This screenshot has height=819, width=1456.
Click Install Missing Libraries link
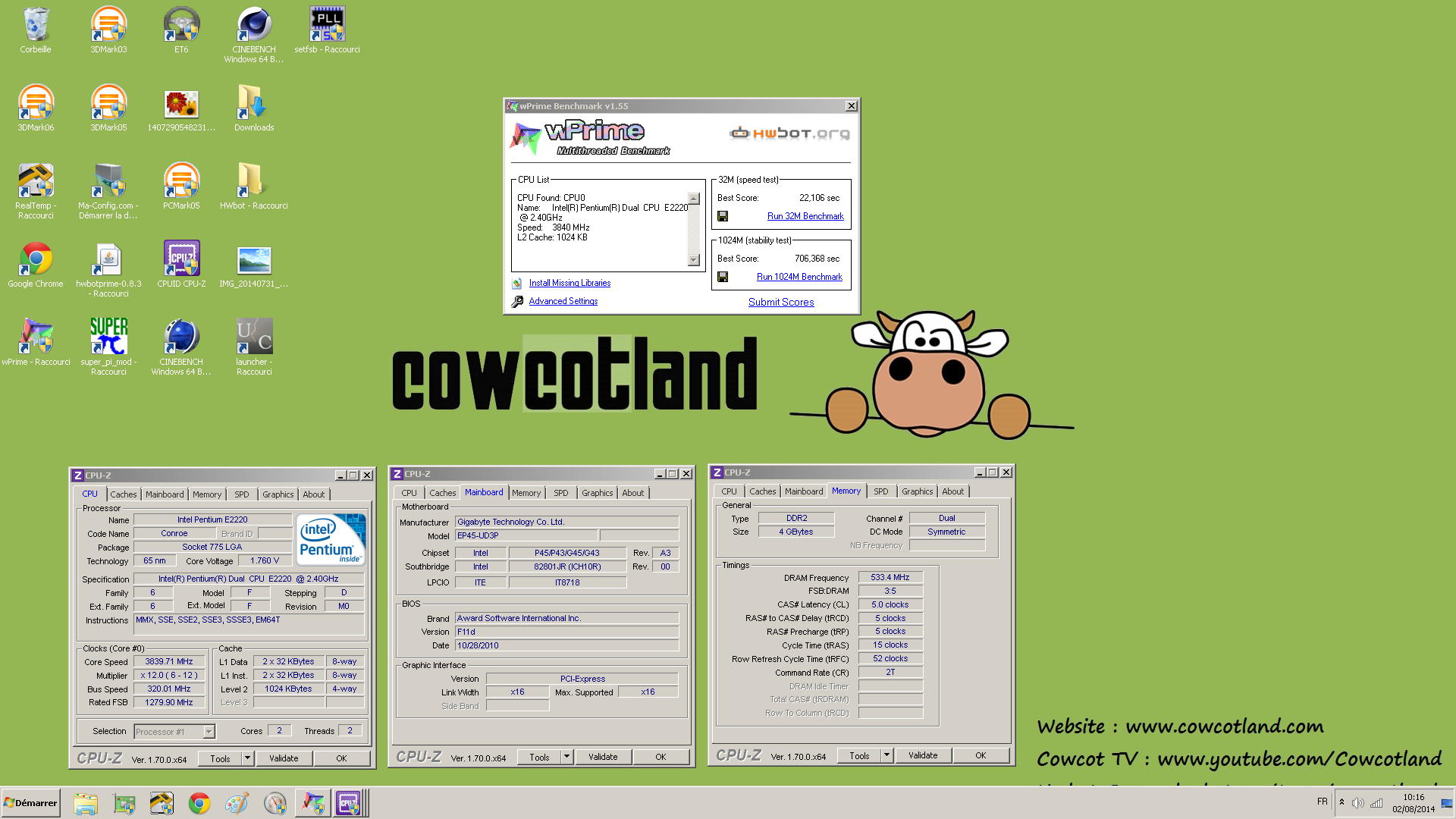pos(570,283)
